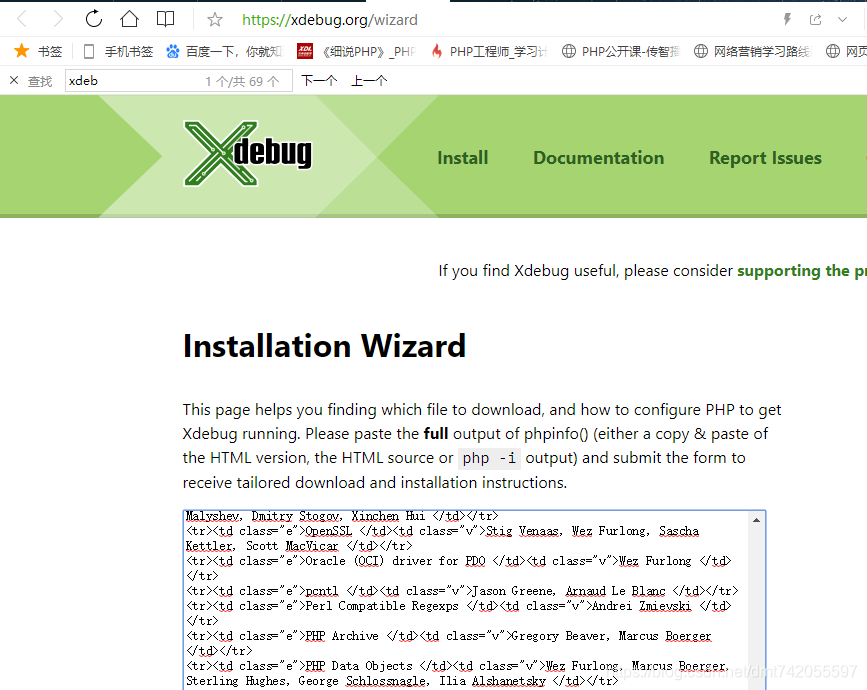Click the xdebug.org/wizard address field

click(x=330, y=20)
